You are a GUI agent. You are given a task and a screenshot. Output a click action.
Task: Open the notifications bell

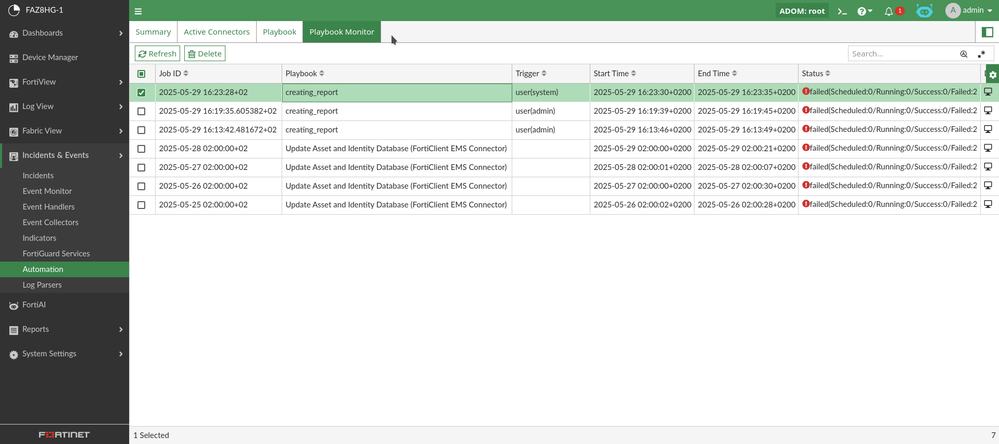point(889,11)
